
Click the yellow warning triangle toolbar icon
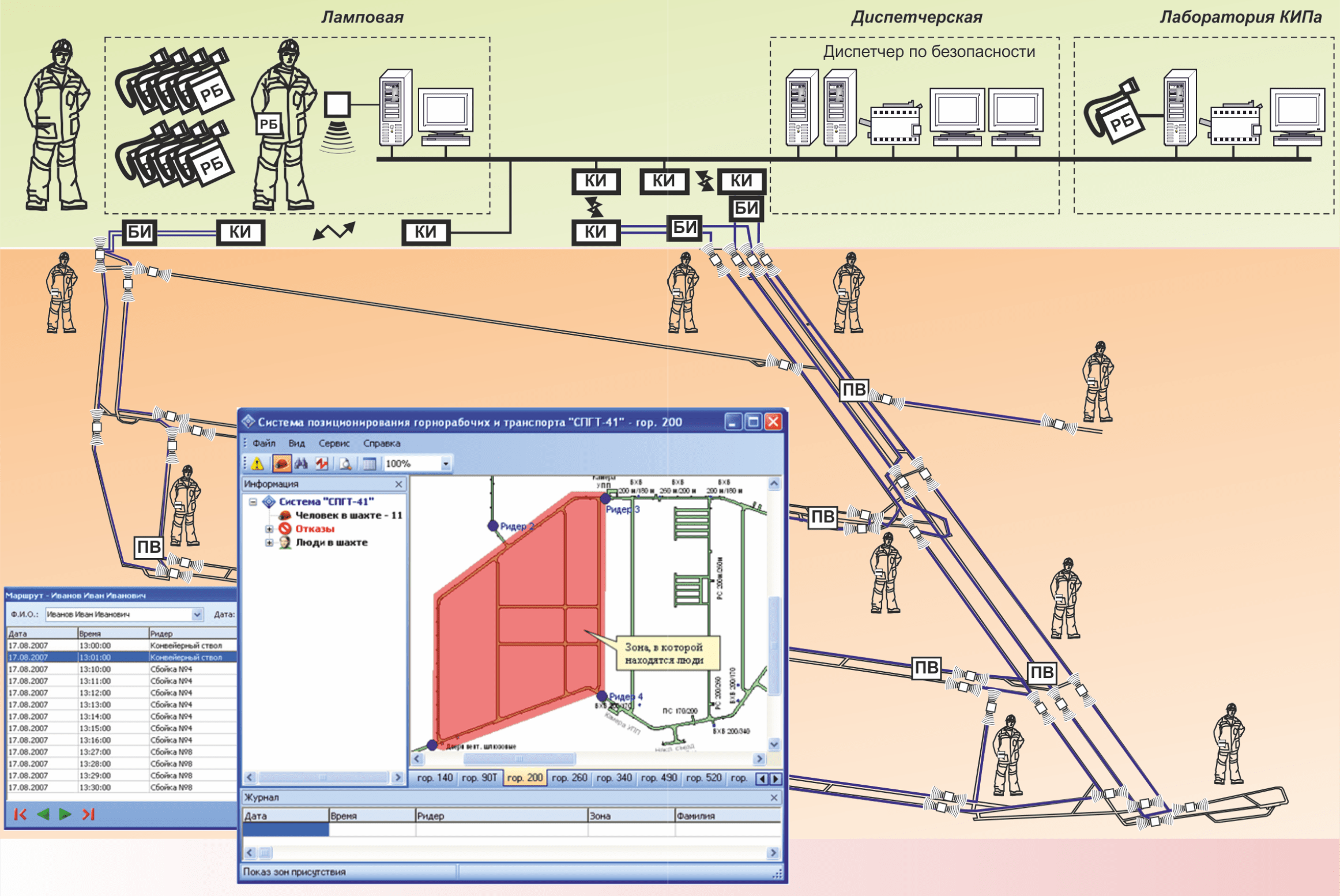coord(257,464)
